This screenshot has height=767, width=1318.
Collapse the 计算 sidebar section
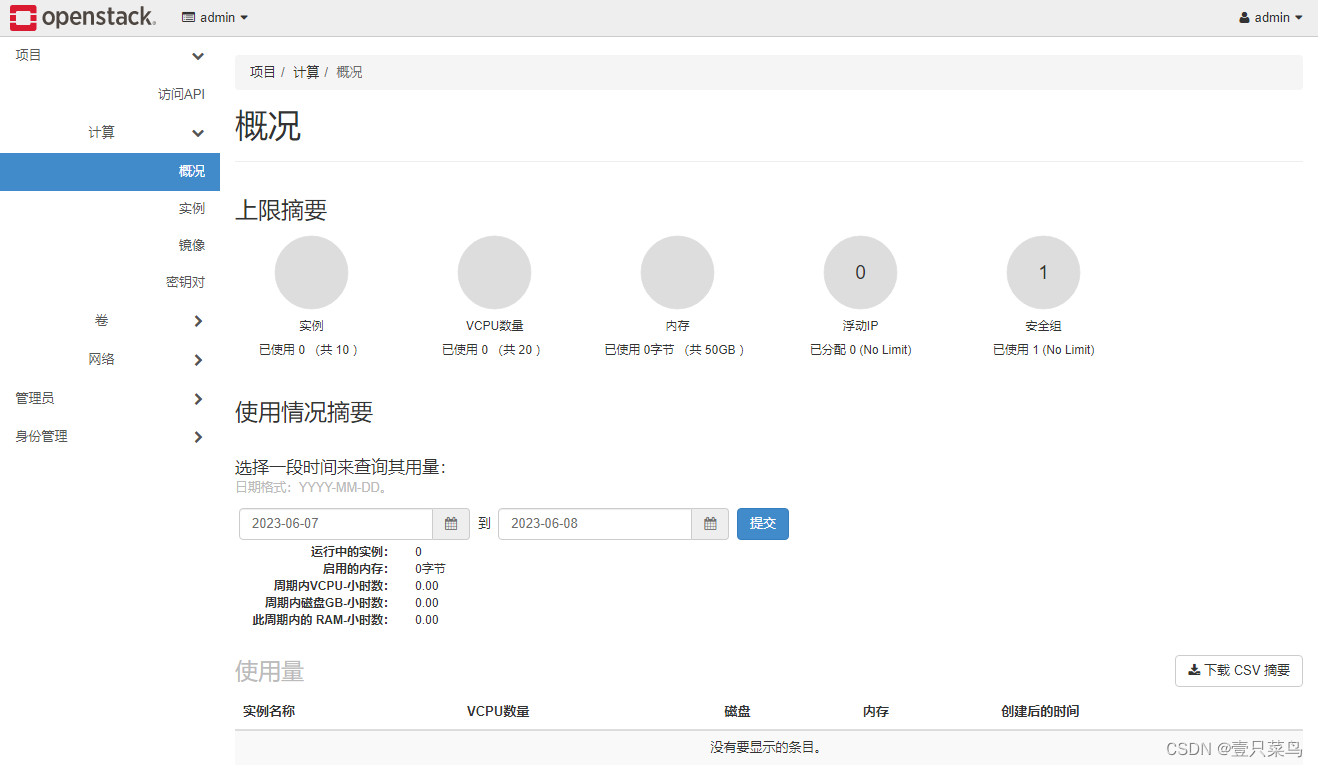[110, 133]
